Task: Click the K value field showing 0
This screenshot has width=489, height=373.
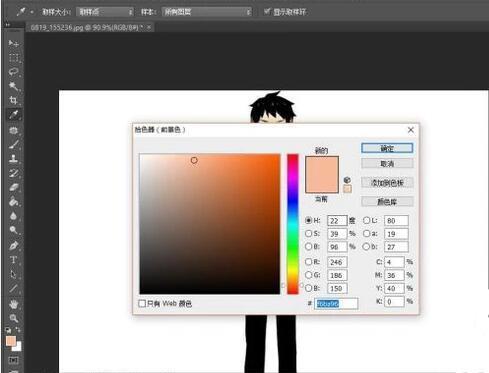Action: pyautogui.click(x=394, y=301)
